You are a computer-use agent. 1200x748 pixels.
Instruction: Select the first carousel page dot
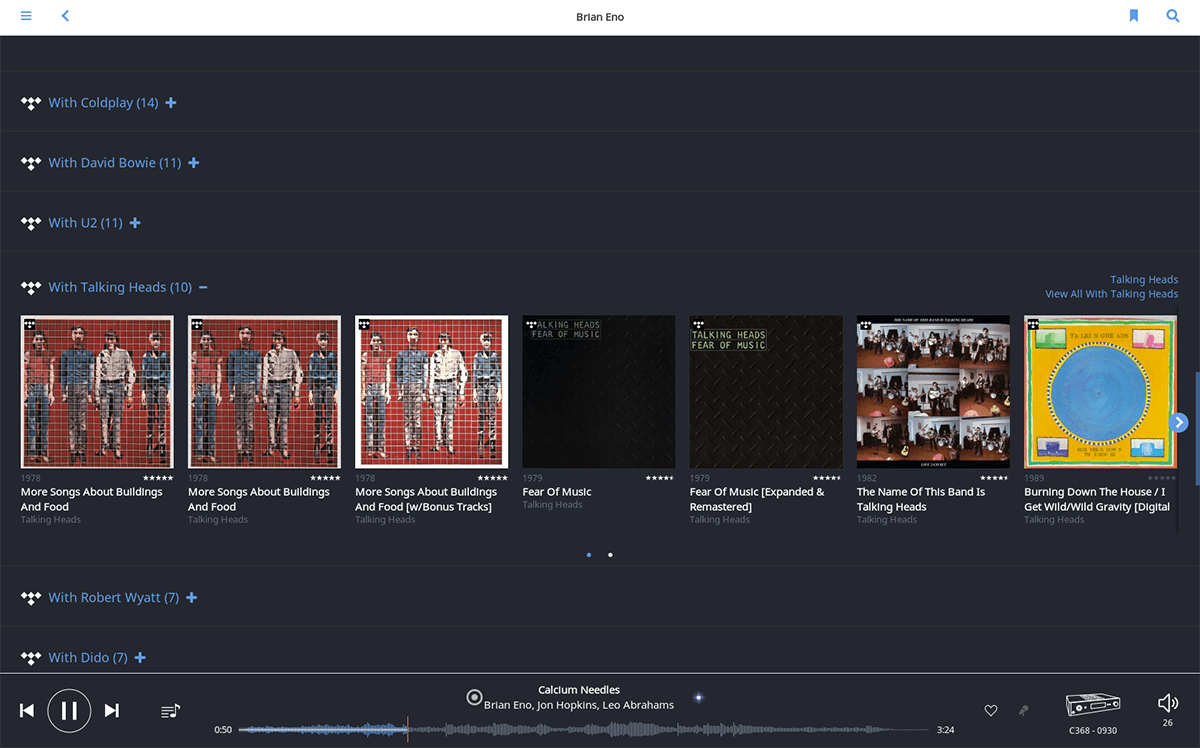(x=589, y=554)
